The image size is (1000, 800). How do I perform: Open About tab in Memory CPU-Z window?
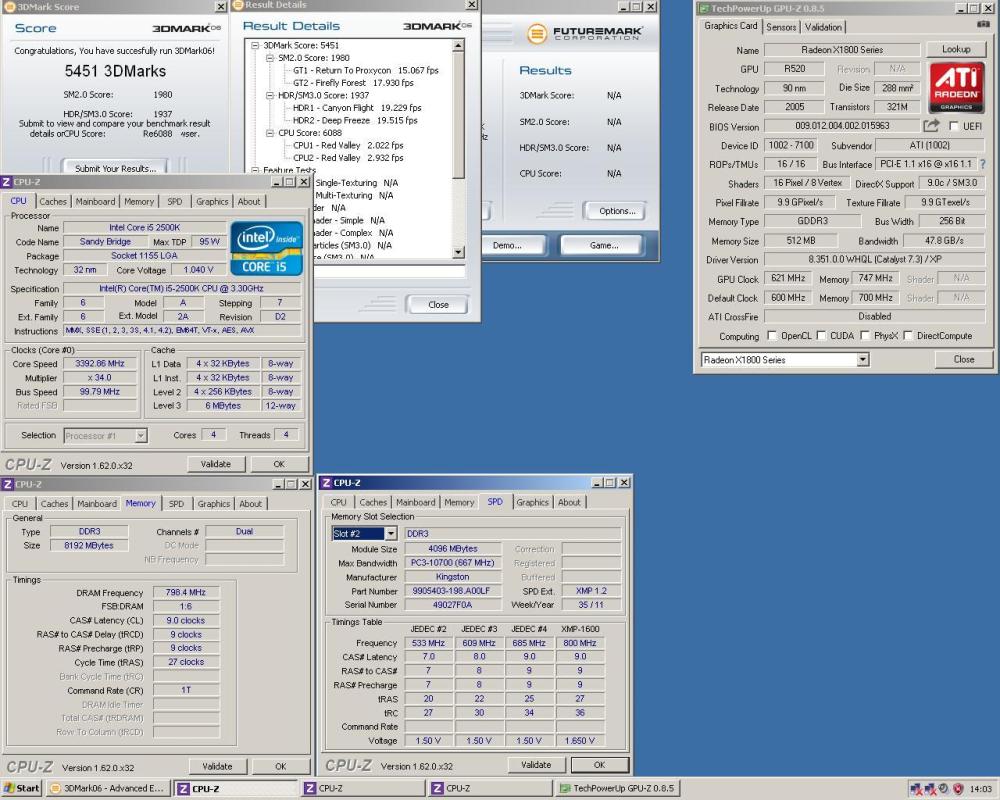[251, 504]
